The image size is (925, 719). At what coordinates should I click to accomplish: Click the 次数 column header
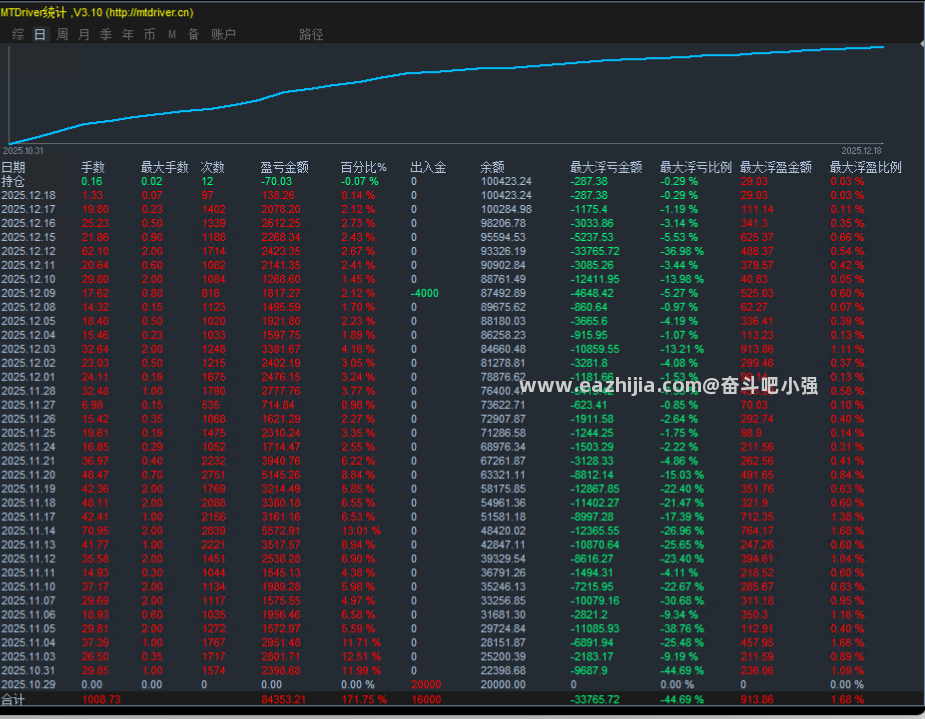click(212, 168)
